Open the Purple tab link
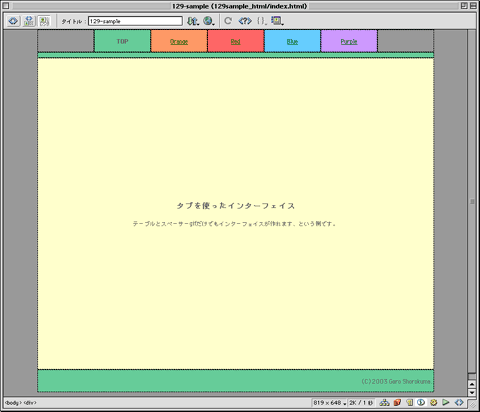 tap(349, 41)
